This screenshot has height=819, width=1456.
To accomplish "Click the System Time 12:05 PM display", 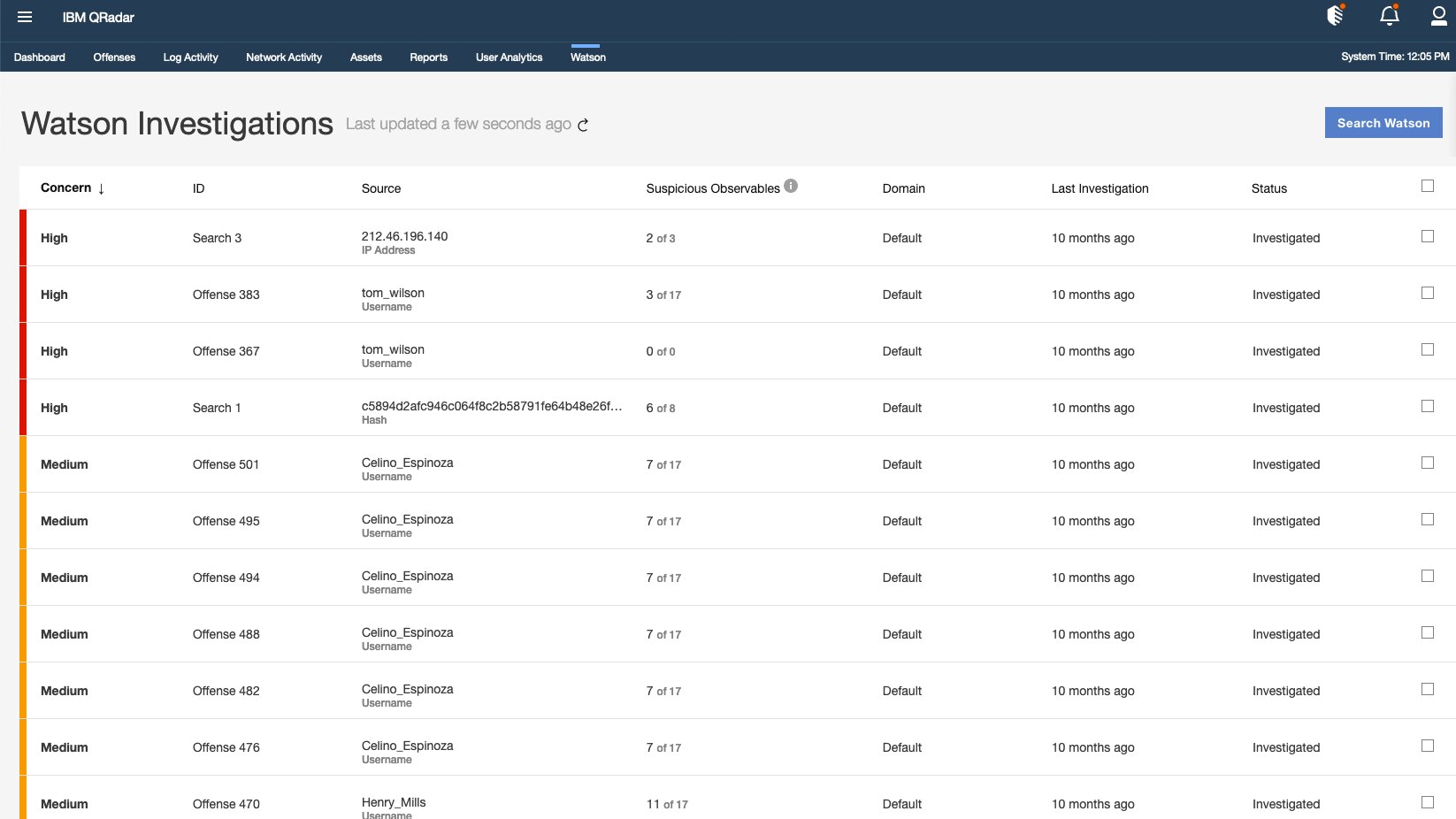I will pyautogui.click(x=1395, y=57).
